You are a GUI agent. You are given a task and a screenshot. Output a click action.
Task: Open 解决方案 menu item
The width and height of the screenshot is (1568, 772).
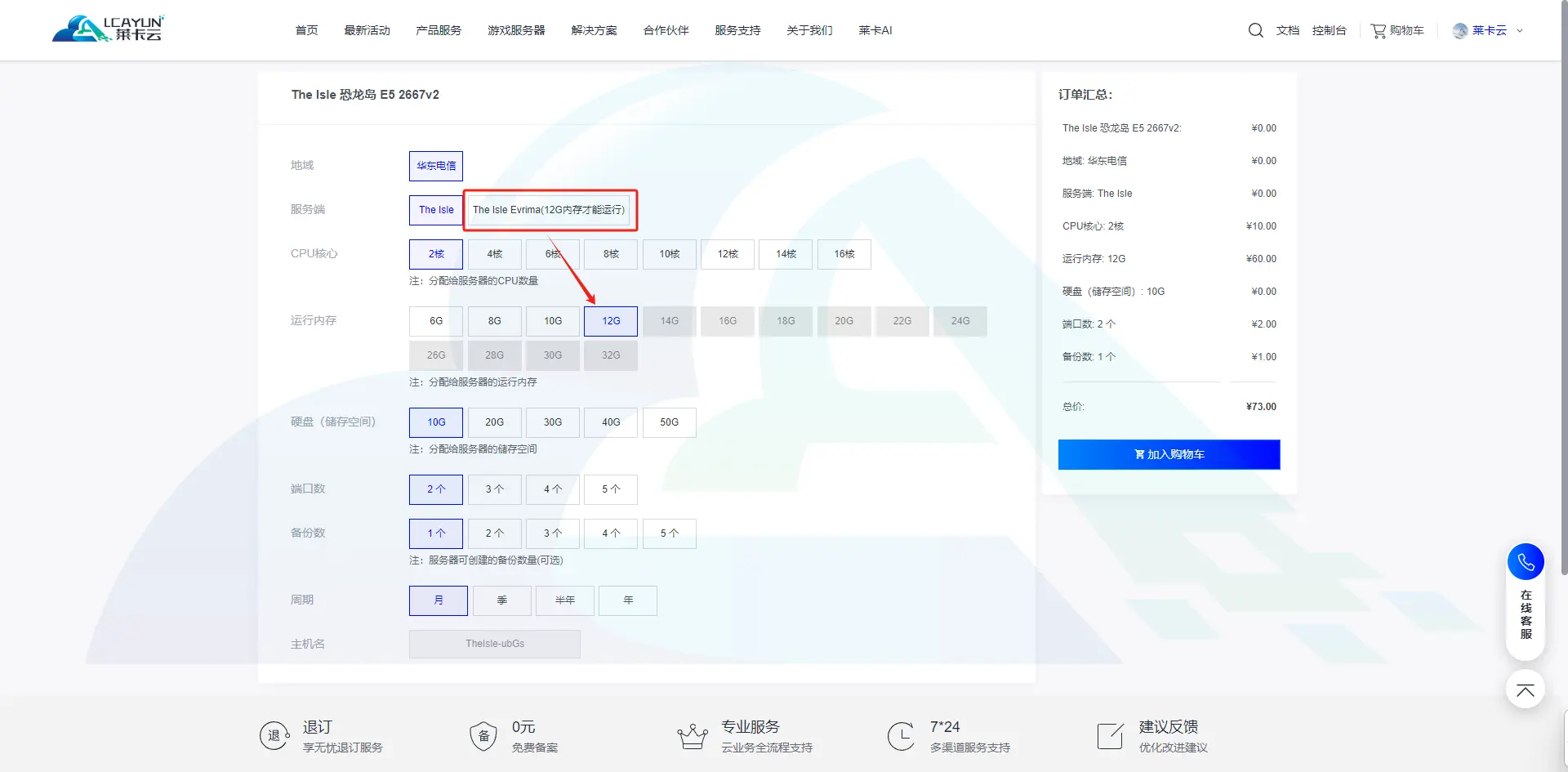pos(594,30)
